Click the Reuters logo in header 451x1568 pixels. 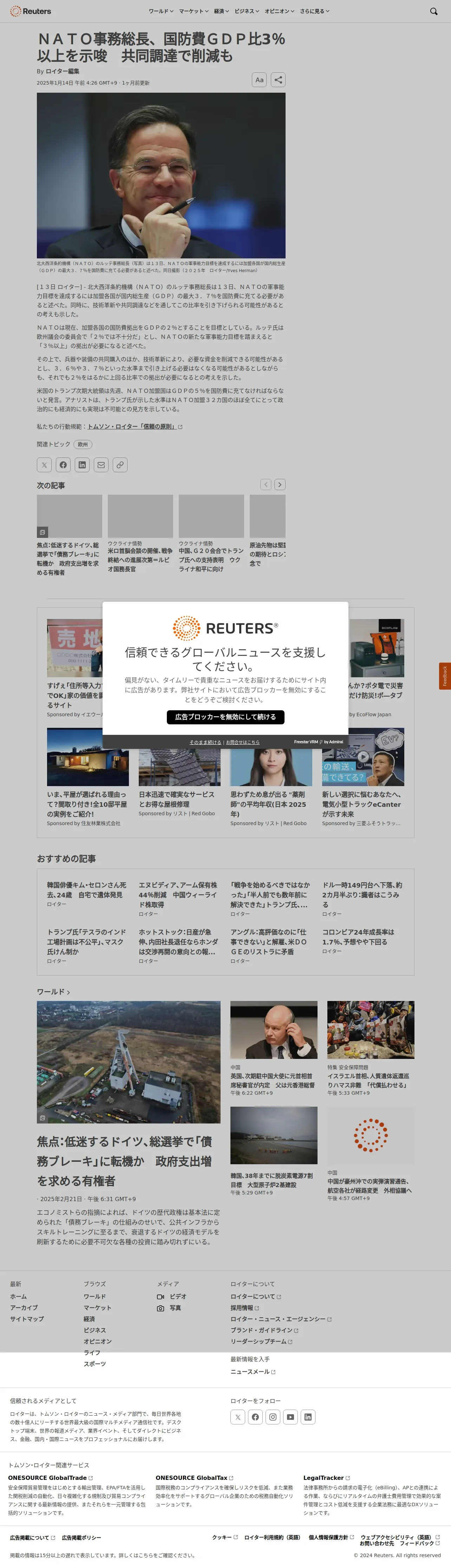coord(31,11)
